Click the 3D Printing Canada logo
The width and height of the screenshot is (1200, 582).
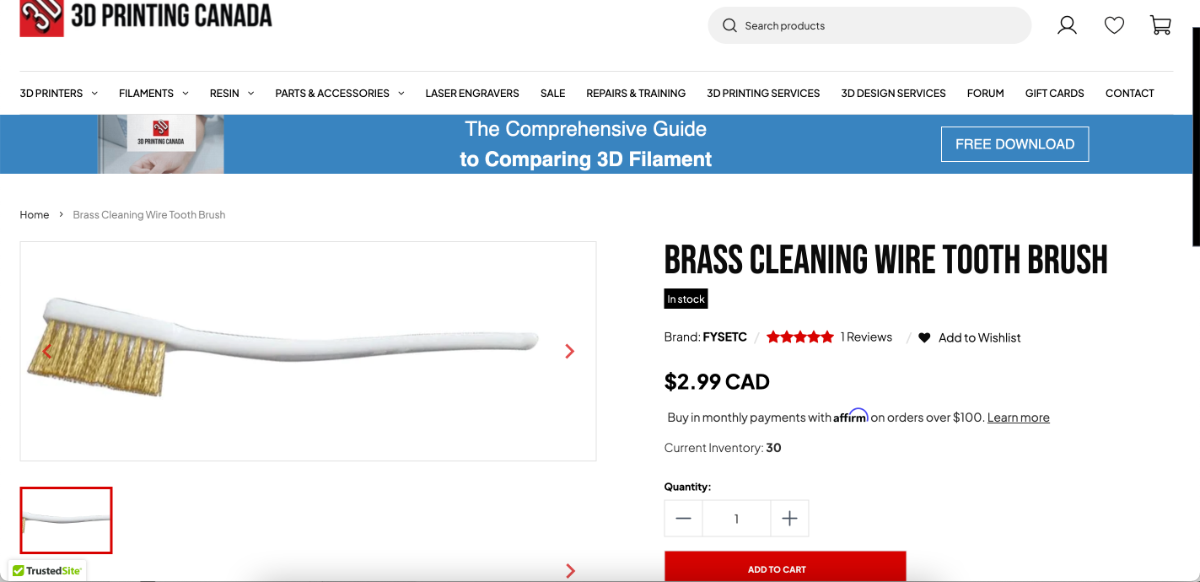pyautogui.click(x=146, y=17)
